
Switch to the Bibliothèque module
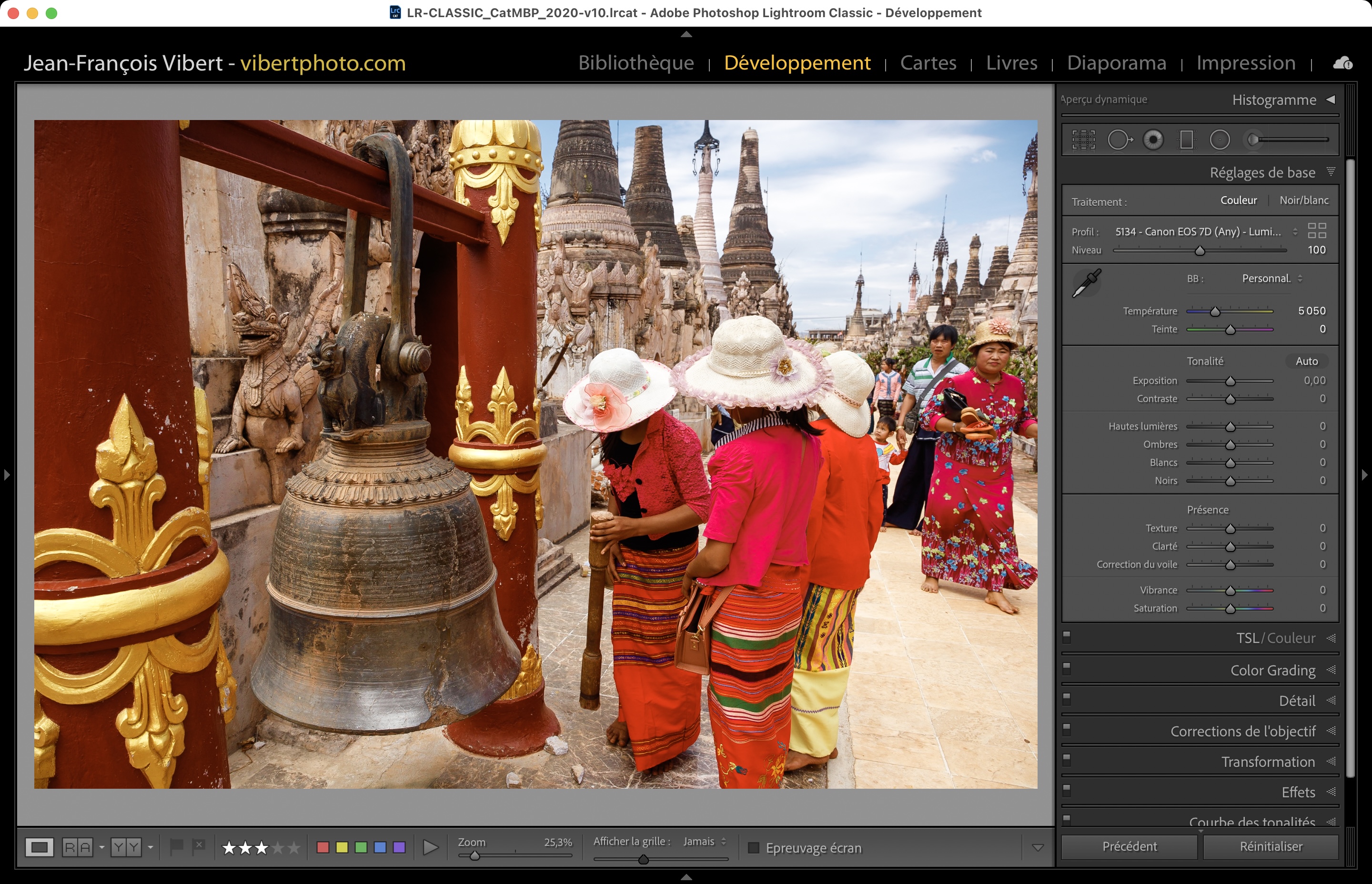click(x=636, y=62)
